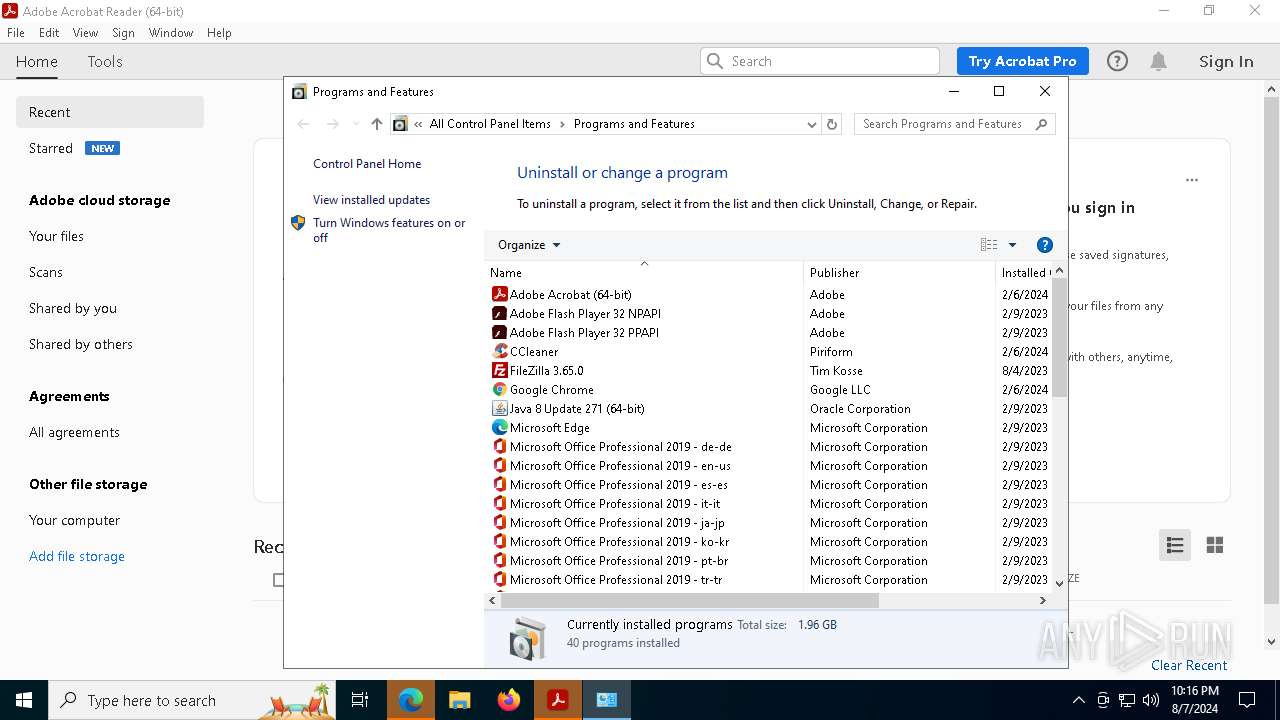Go up one level in Control Panel
Screen dimensions: 1280x720
376,124
